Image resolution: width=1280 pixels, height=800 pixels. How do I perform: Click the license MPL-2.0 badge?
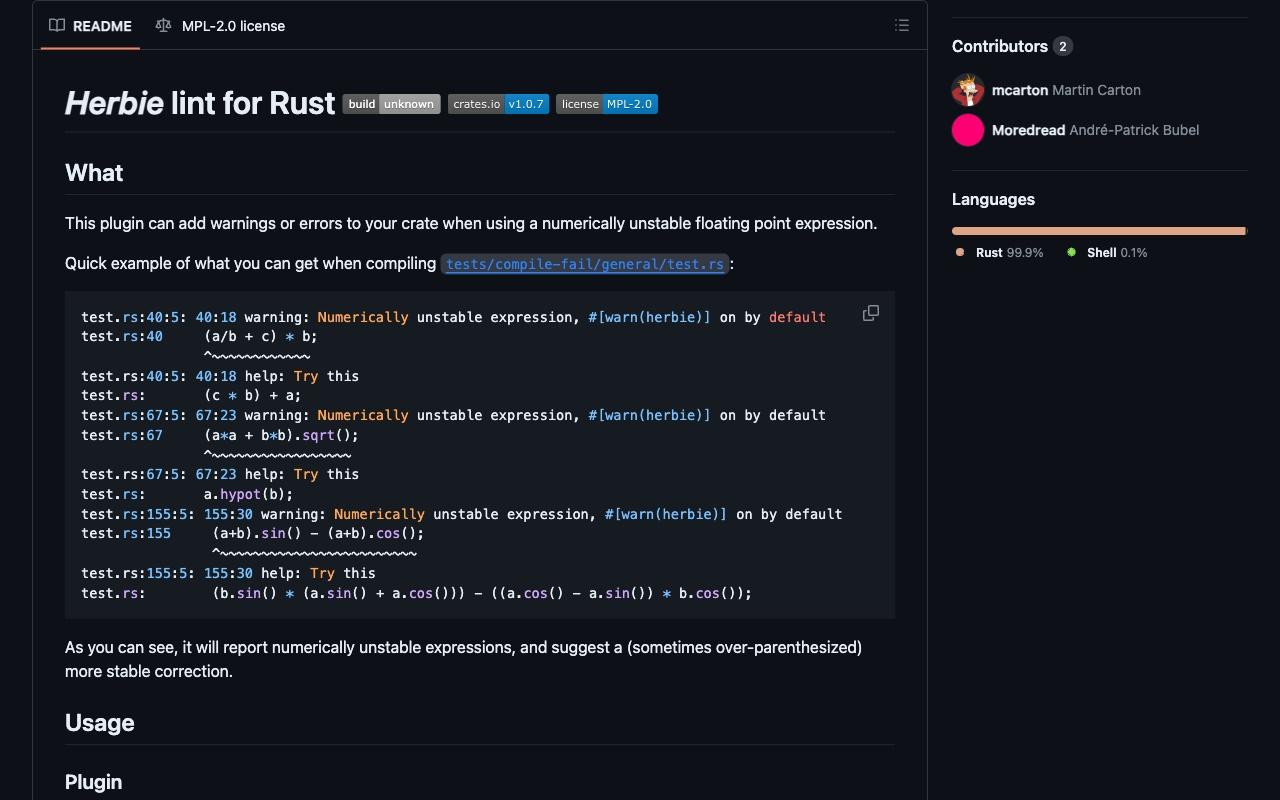coord(607,104)
